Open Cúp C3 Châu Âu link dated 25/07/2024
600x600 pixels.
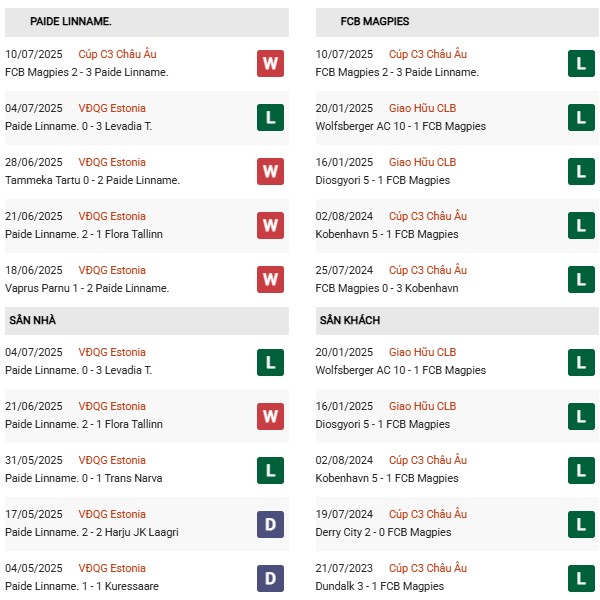click(428, 270)
